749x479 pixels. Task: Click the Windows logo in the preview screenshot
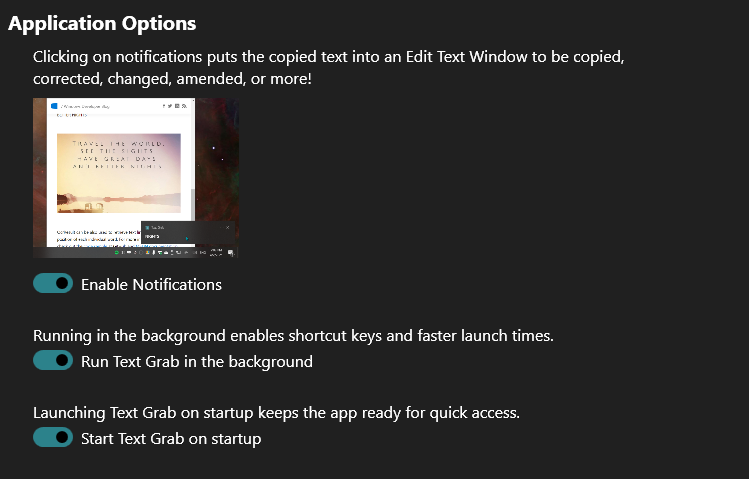[54, 105]
